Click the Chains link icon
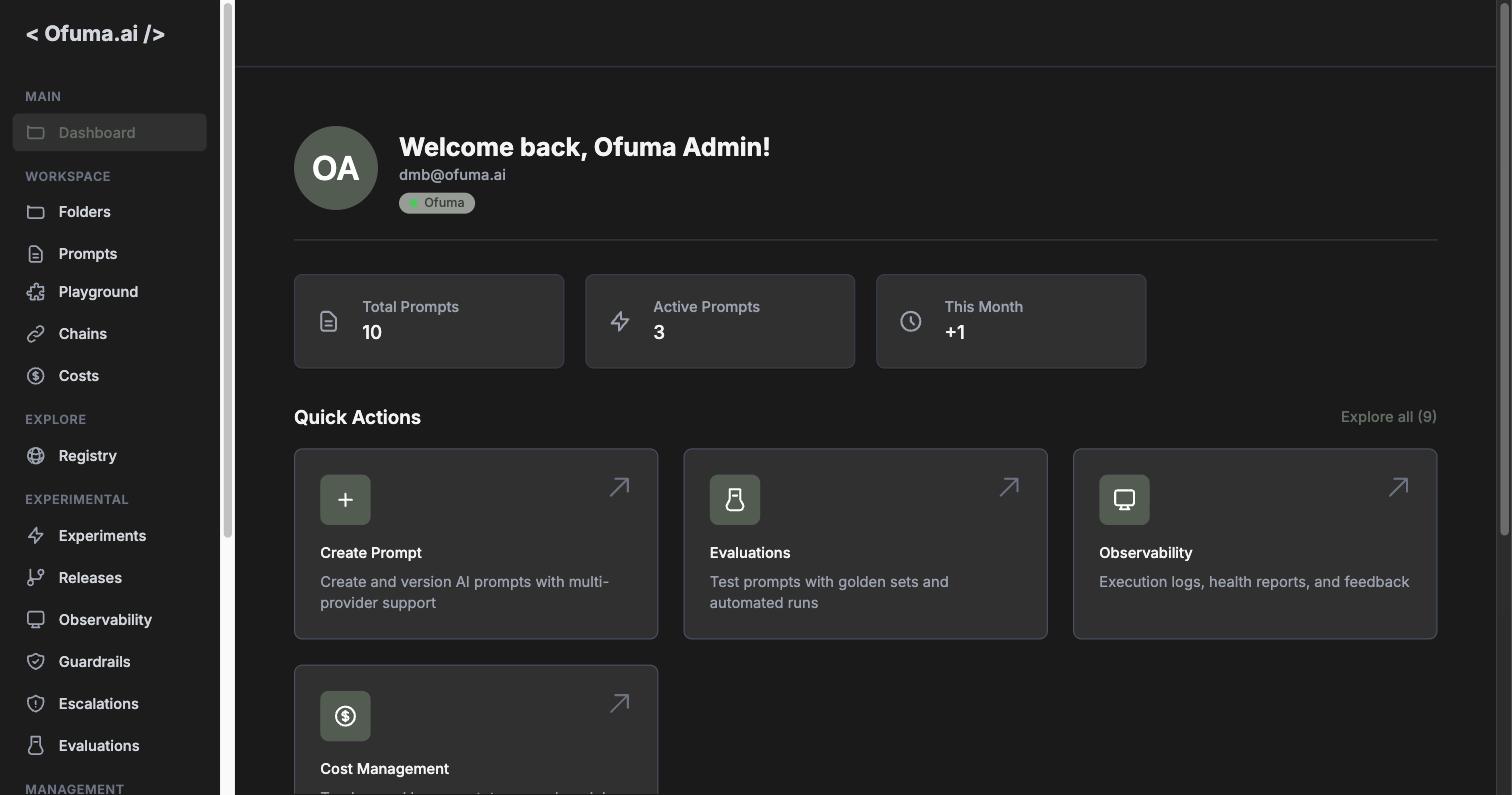The width and height of the screenshot is (1512, 795). point(36,334)
